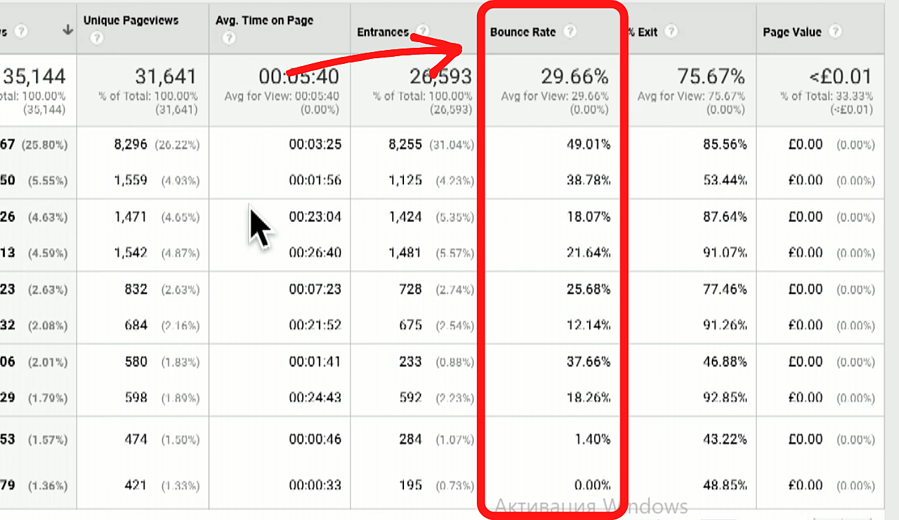Image resolution: width=899 pixels, height=520 pixels.
Task: Click the Entrances cell 195
Action: (x=410, y=485)
